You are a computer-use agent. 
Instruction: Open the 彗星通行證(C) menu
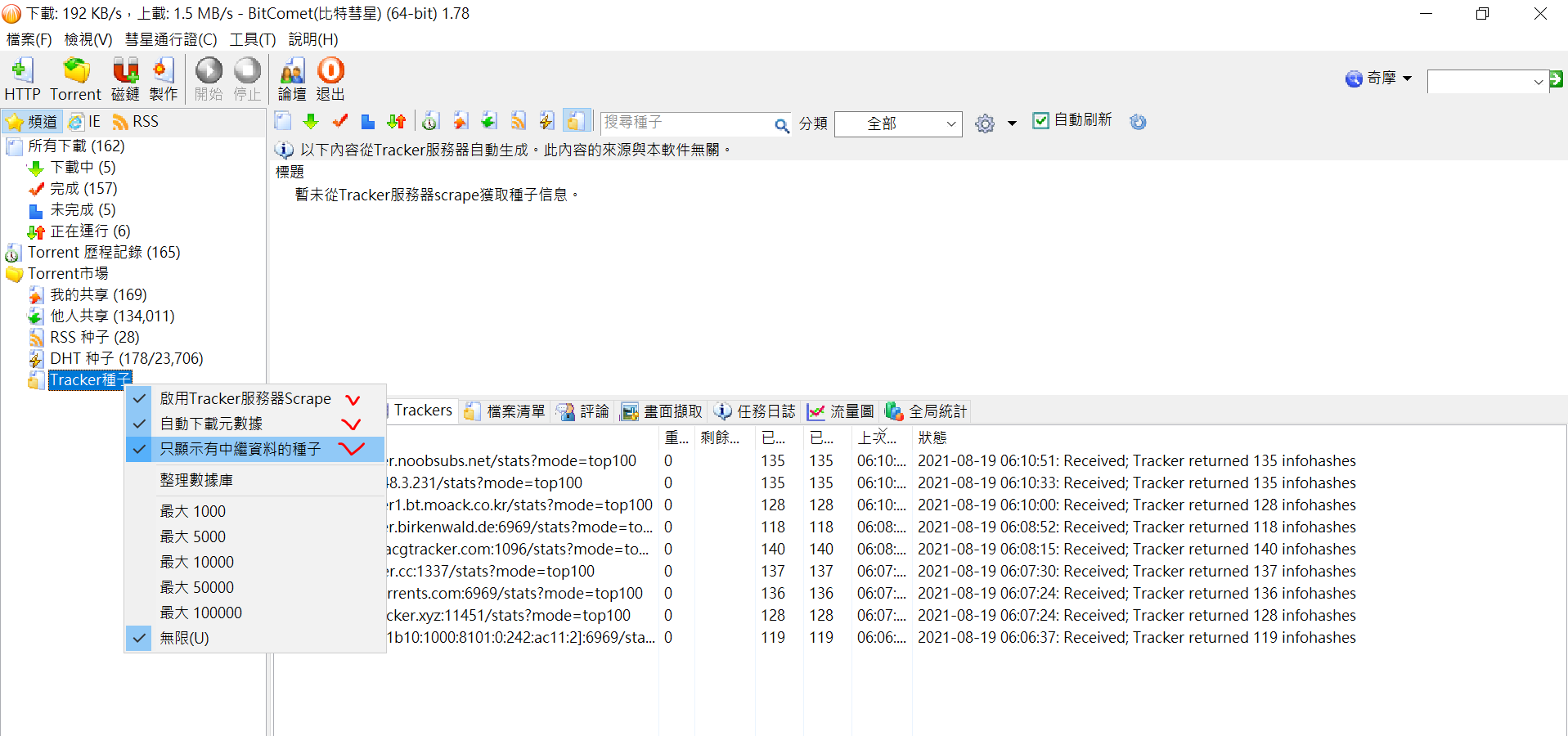(x=171, y=39)
